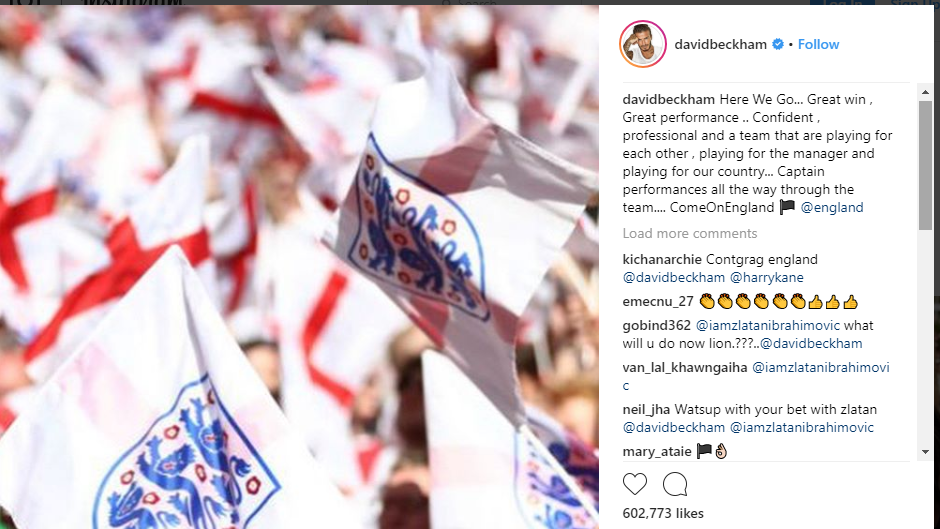
Task: Click the heart like icon
Action: [x=635, y=484]
